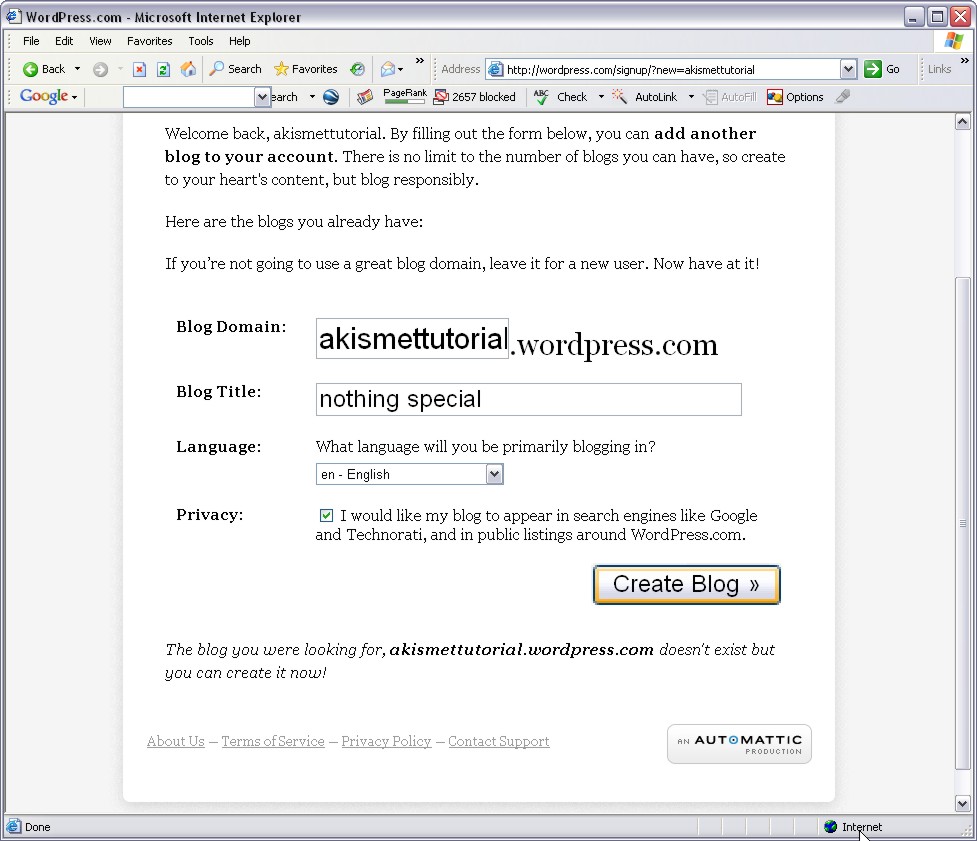Screen dimensions: 977x841
Task: Click the Google toolbar logo
Action: [44, 96]
